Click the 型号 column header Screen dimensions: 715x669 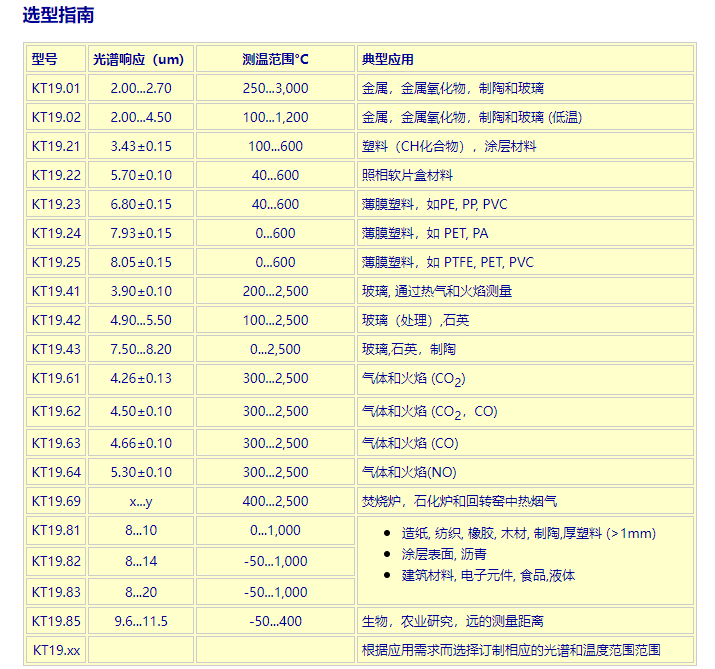click(45, 59)
